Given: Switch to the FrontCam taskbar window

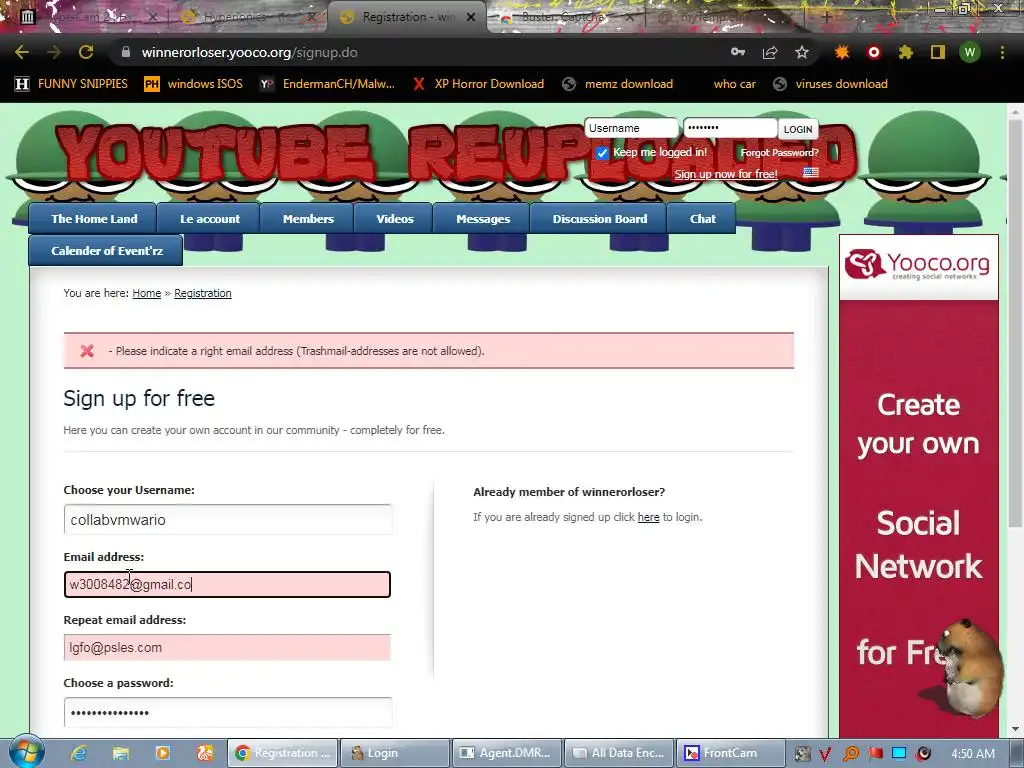Looking at the screenshot, I should pyautogui.click(x=730, y=753).
